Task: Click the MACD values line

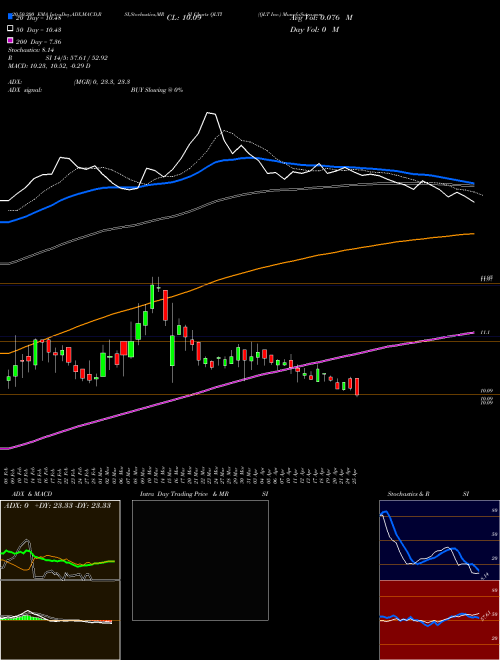Action: coord(49,66)
